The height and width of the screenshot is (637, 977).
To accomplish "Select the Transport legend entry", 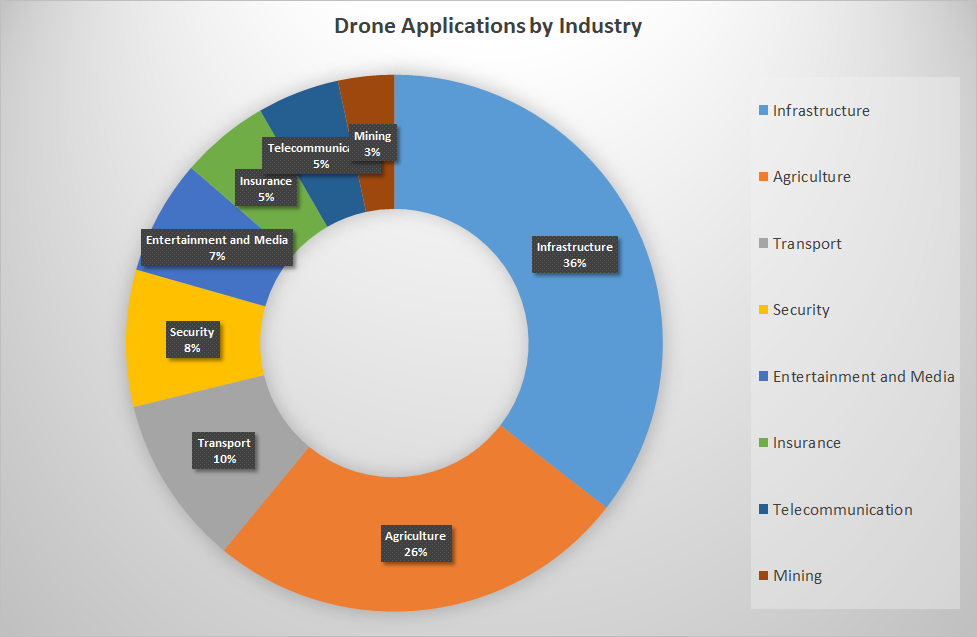I will (x=806, y=244).
